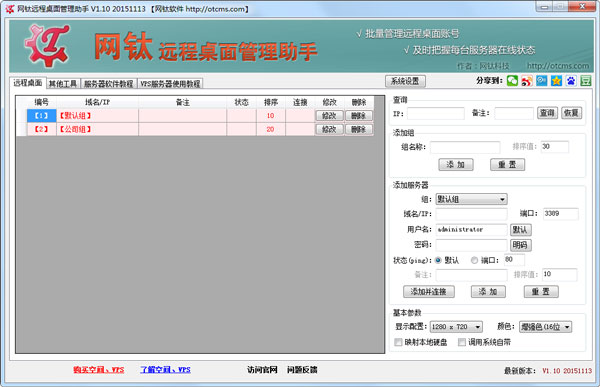The width and height of the screenshot is (600, 387).
Task: Open the 颜色 color depth dropdown
Action: pyautogui.click(x=545, y=327)
